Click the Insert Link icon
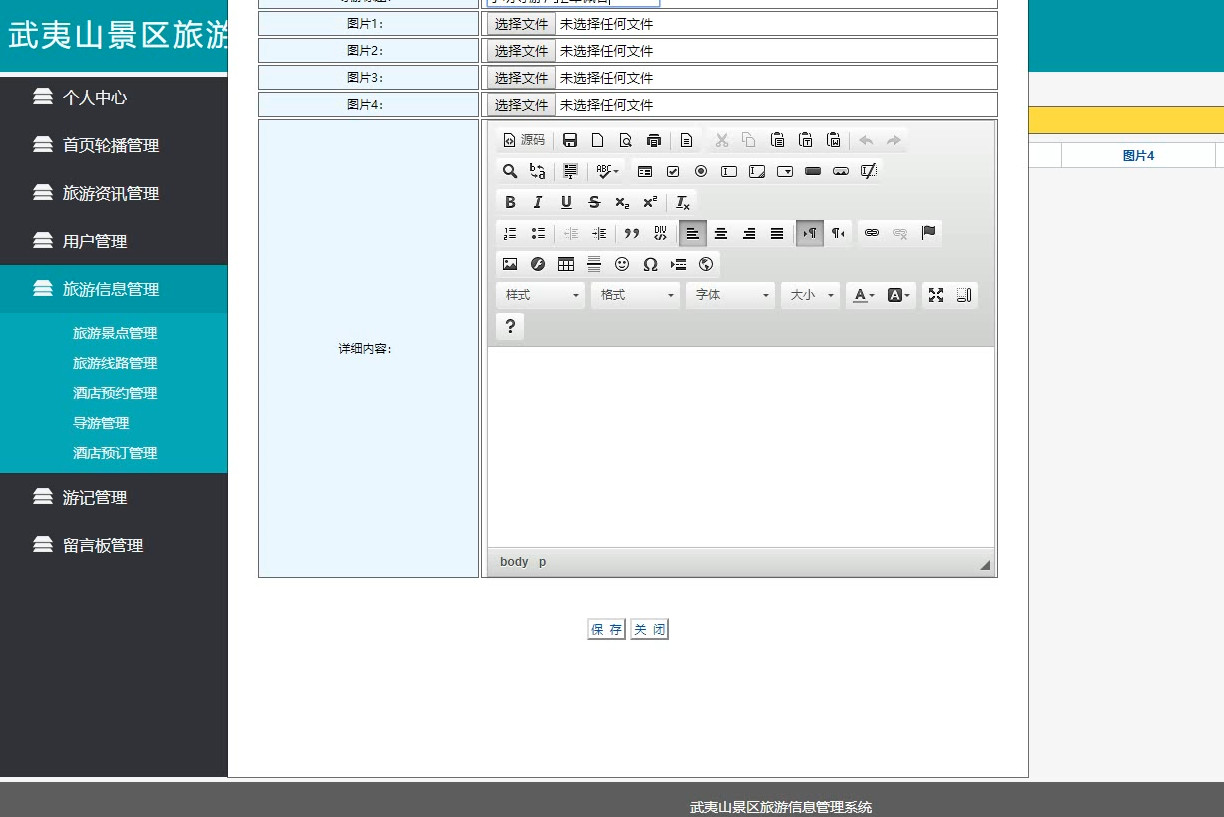Viewport: 1224px width, 817px height. click(872, 233)
